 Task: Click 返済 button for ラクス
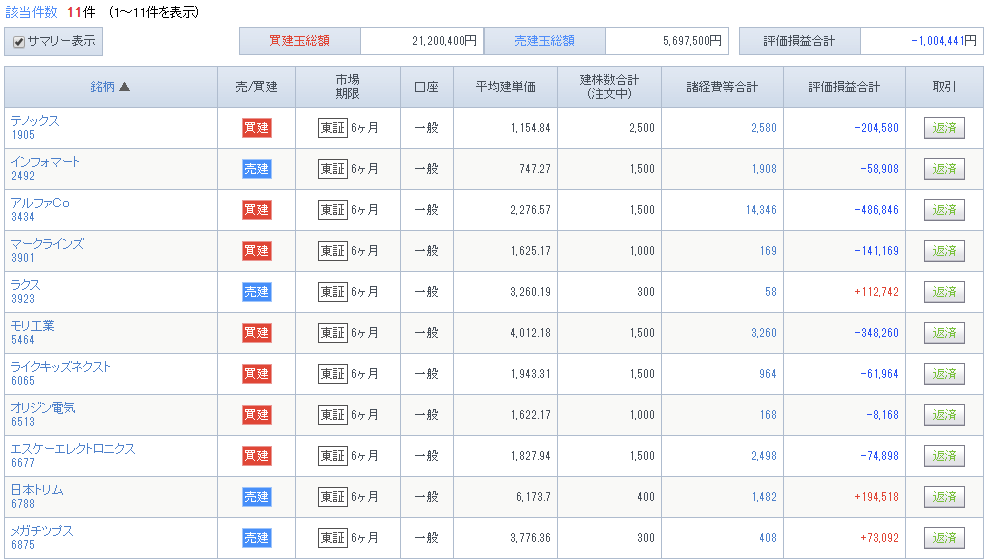point(944,292)
